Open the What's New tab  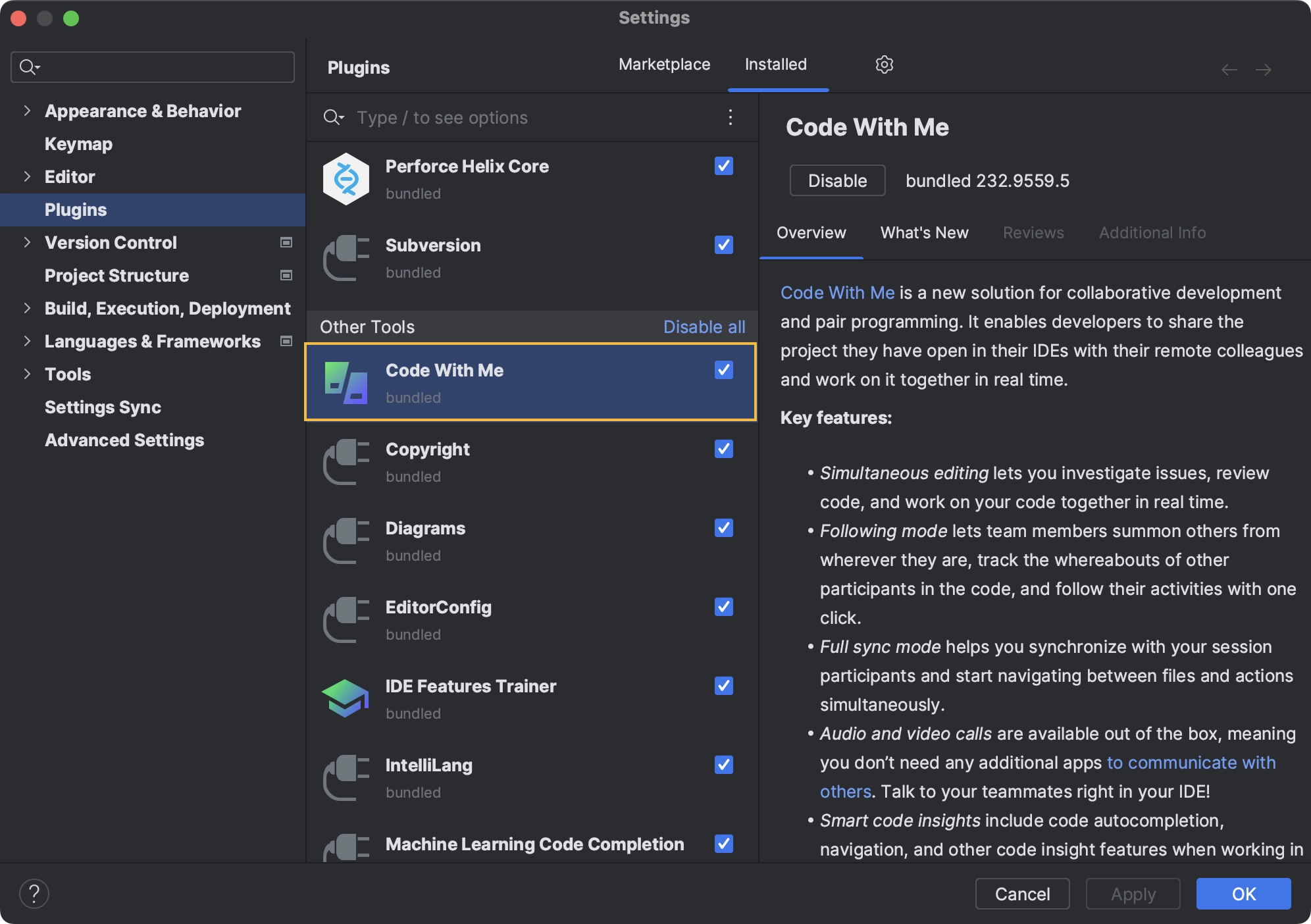(x=924, y=233)
